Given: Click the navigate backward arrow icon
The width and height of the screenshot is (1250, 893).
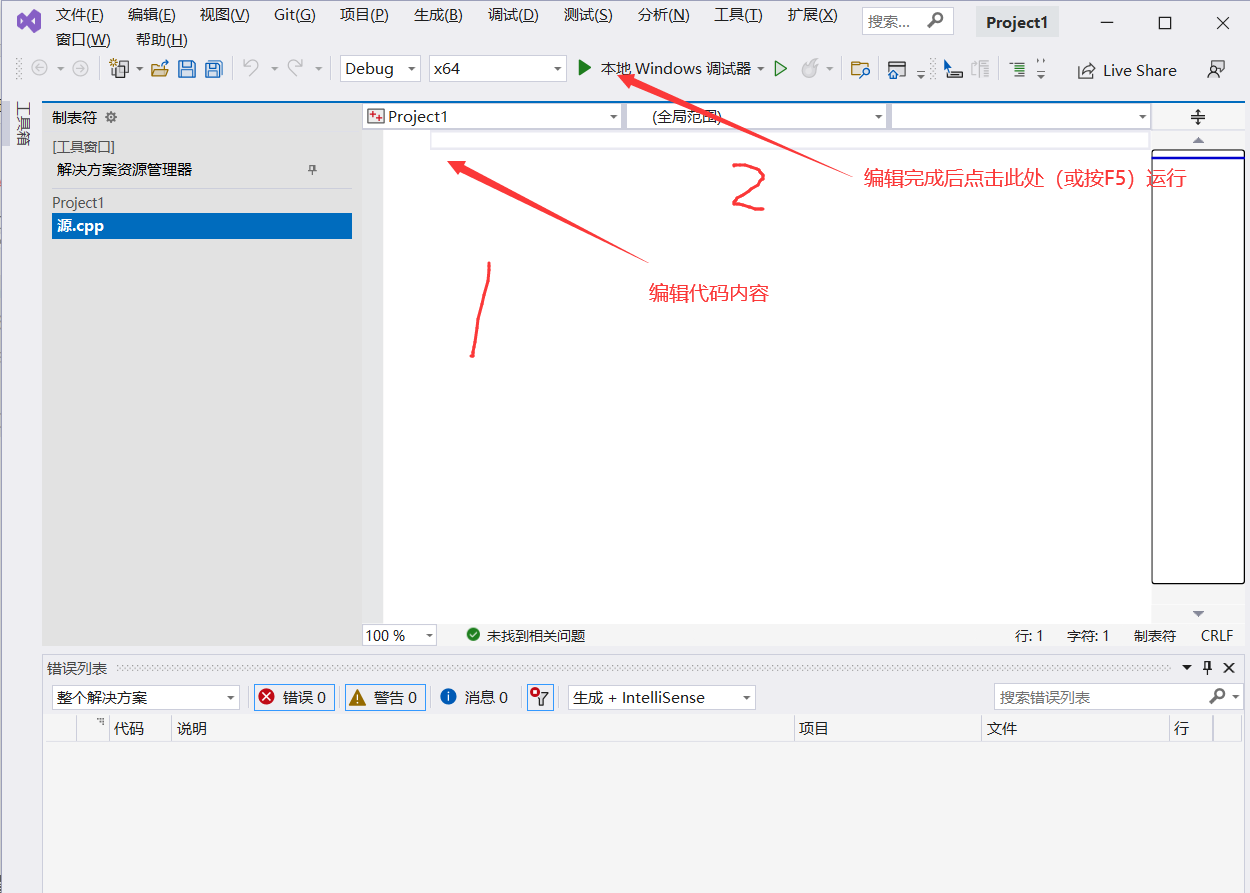Looking at the screenshot, I should click(40, 69).
